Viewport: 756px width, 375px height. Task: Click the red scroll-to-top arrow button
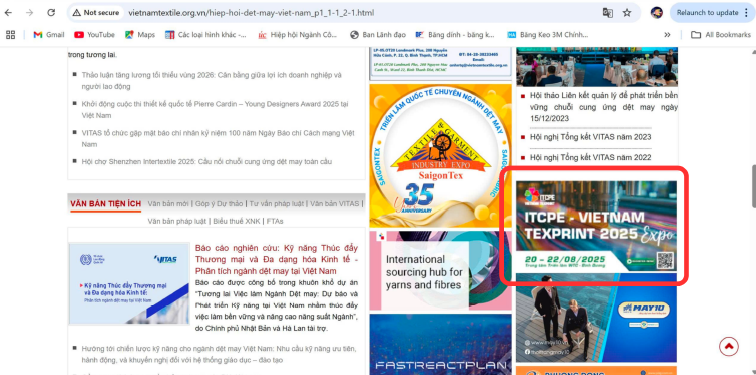[729, 346]
